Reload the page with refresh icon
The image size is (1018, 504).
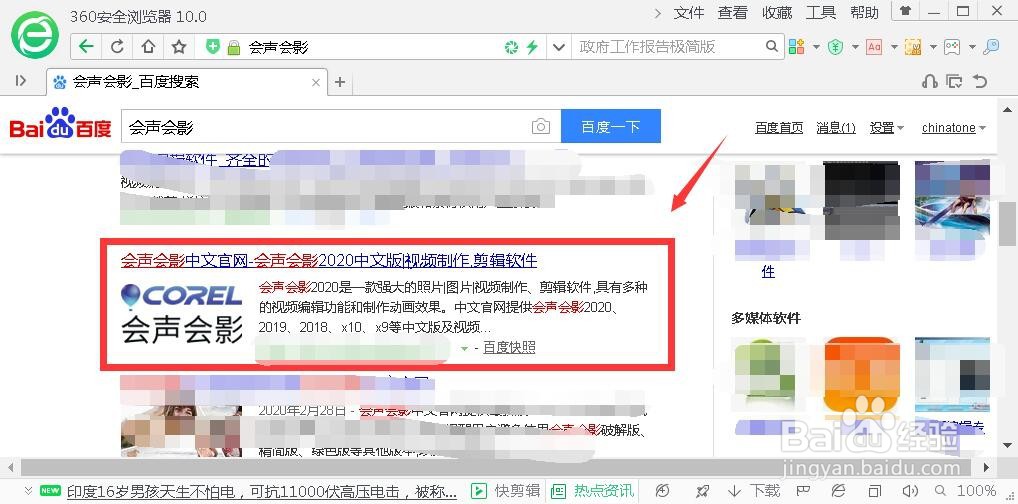118,47
